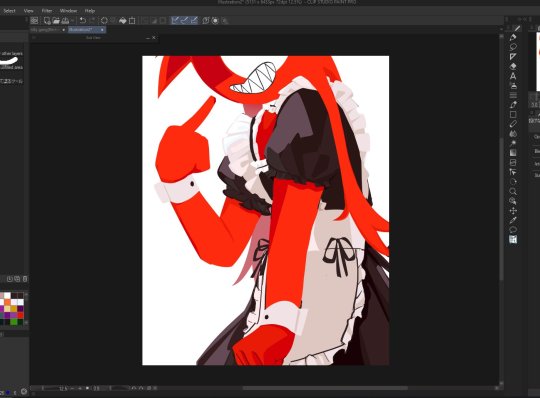Select the marker-shaped tool below the Pen
Image resolution: width=540 pixels, height=398 pixels.
513,37
